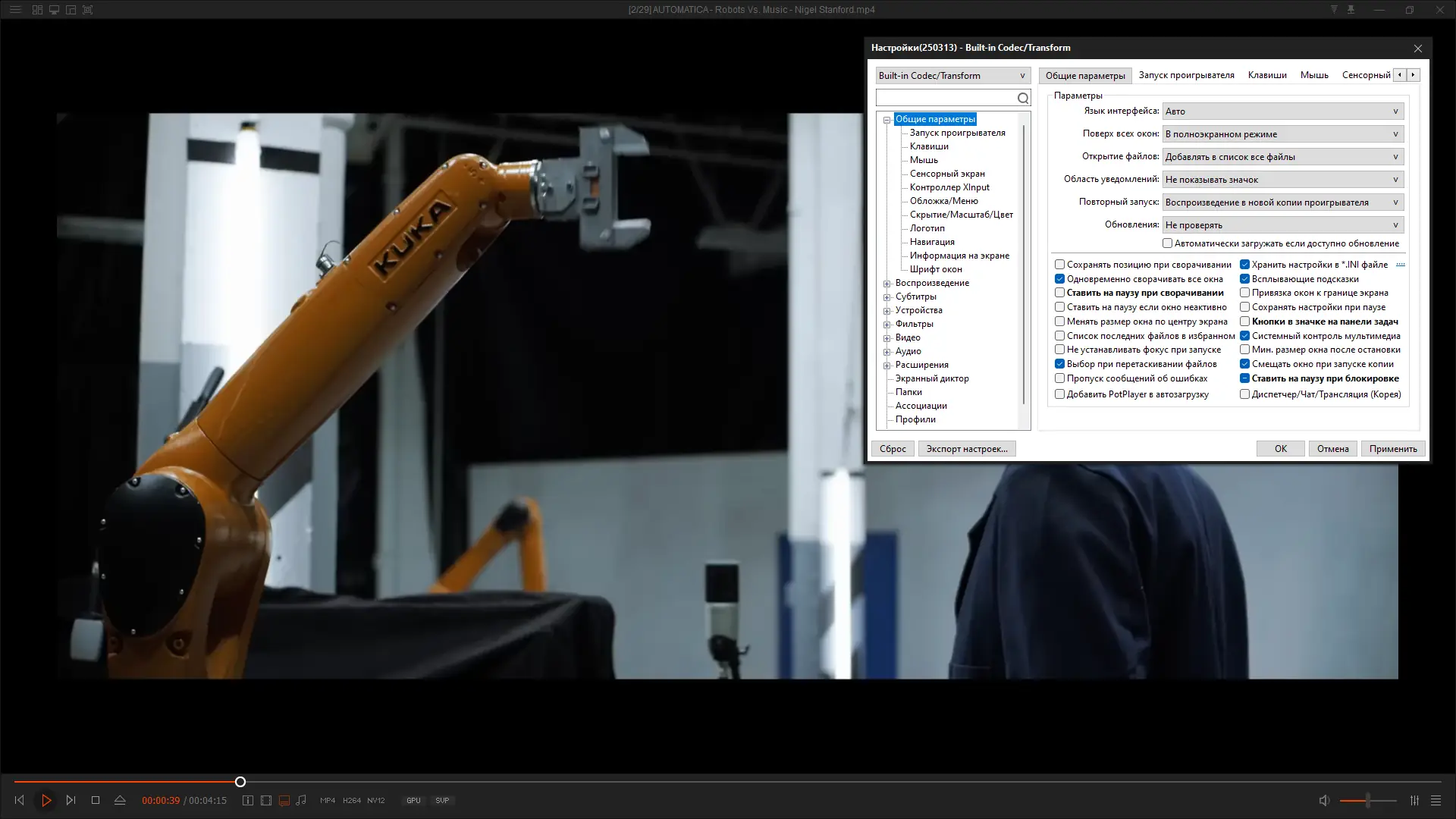Skip to next track in playlist
1456x819 pixels.
tap(71, 800)
